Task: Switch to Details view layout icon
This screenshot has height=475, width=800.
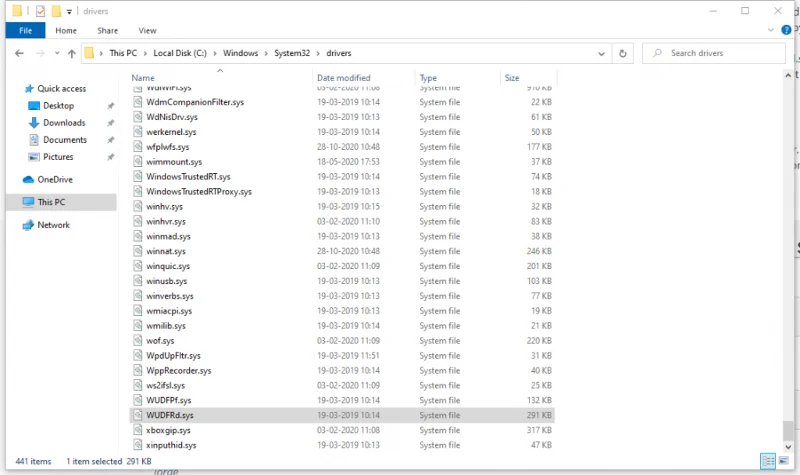Action: click(x=768, y=461)
